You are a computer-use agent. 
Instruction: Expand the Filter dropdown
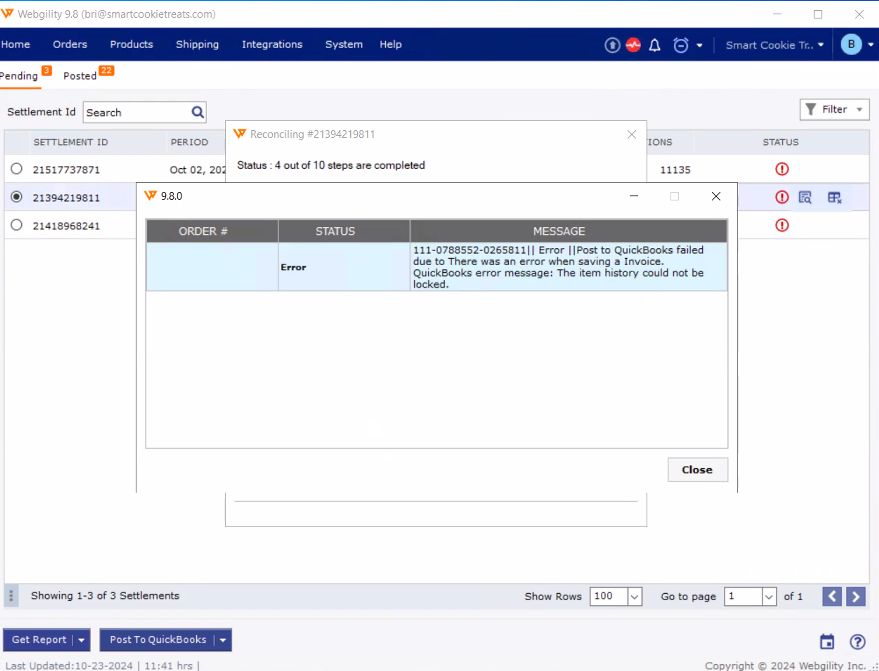834,110
